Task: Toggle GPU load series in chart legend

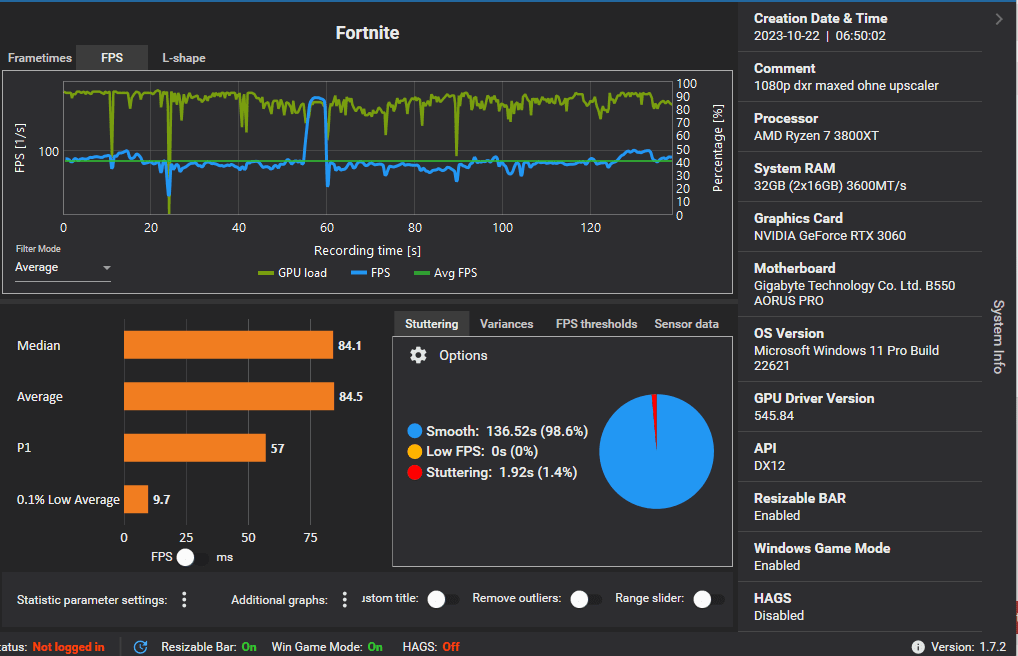Action: click(293, 273)
